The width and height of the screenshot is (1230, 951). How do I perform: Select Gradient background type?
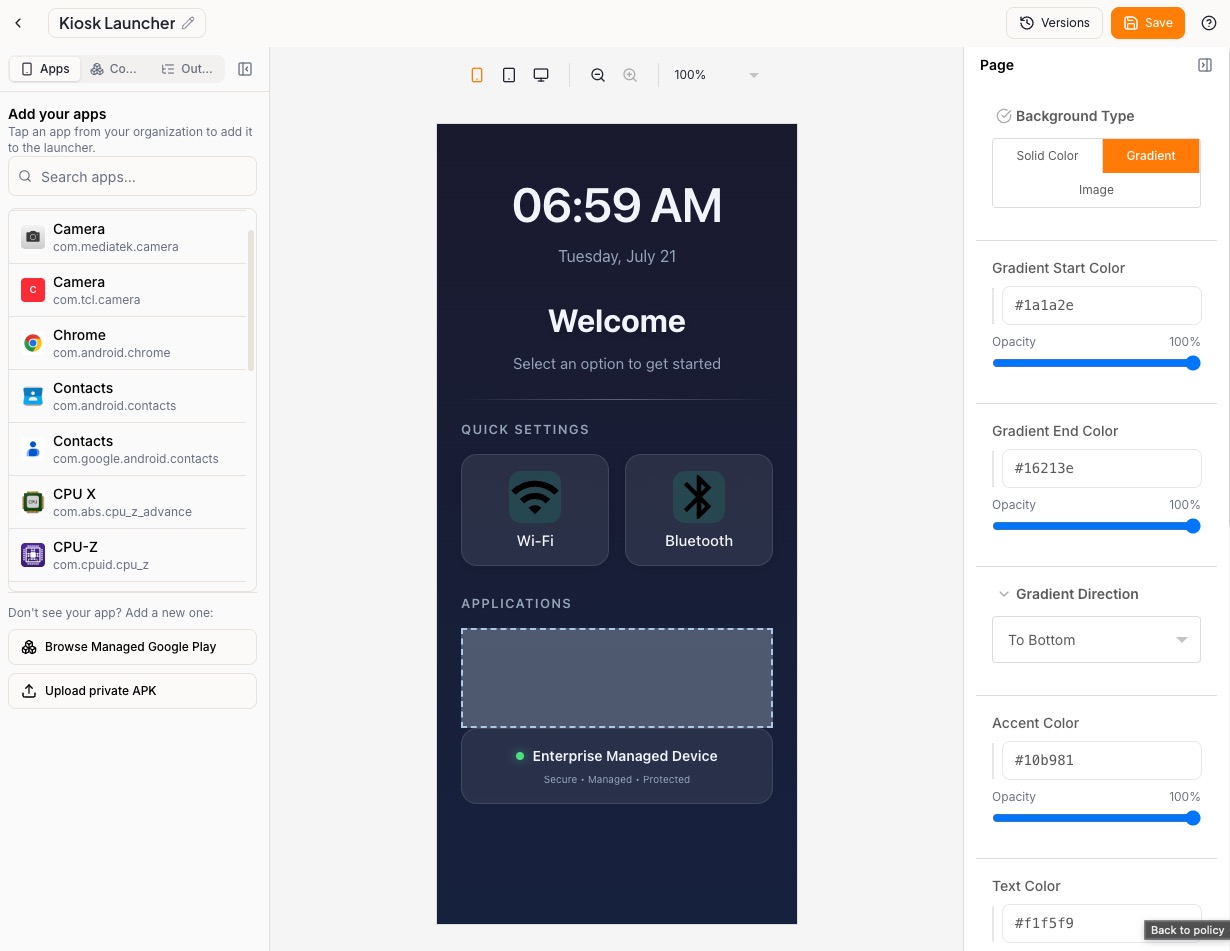pyautogui.click(x=1151, y=156)
